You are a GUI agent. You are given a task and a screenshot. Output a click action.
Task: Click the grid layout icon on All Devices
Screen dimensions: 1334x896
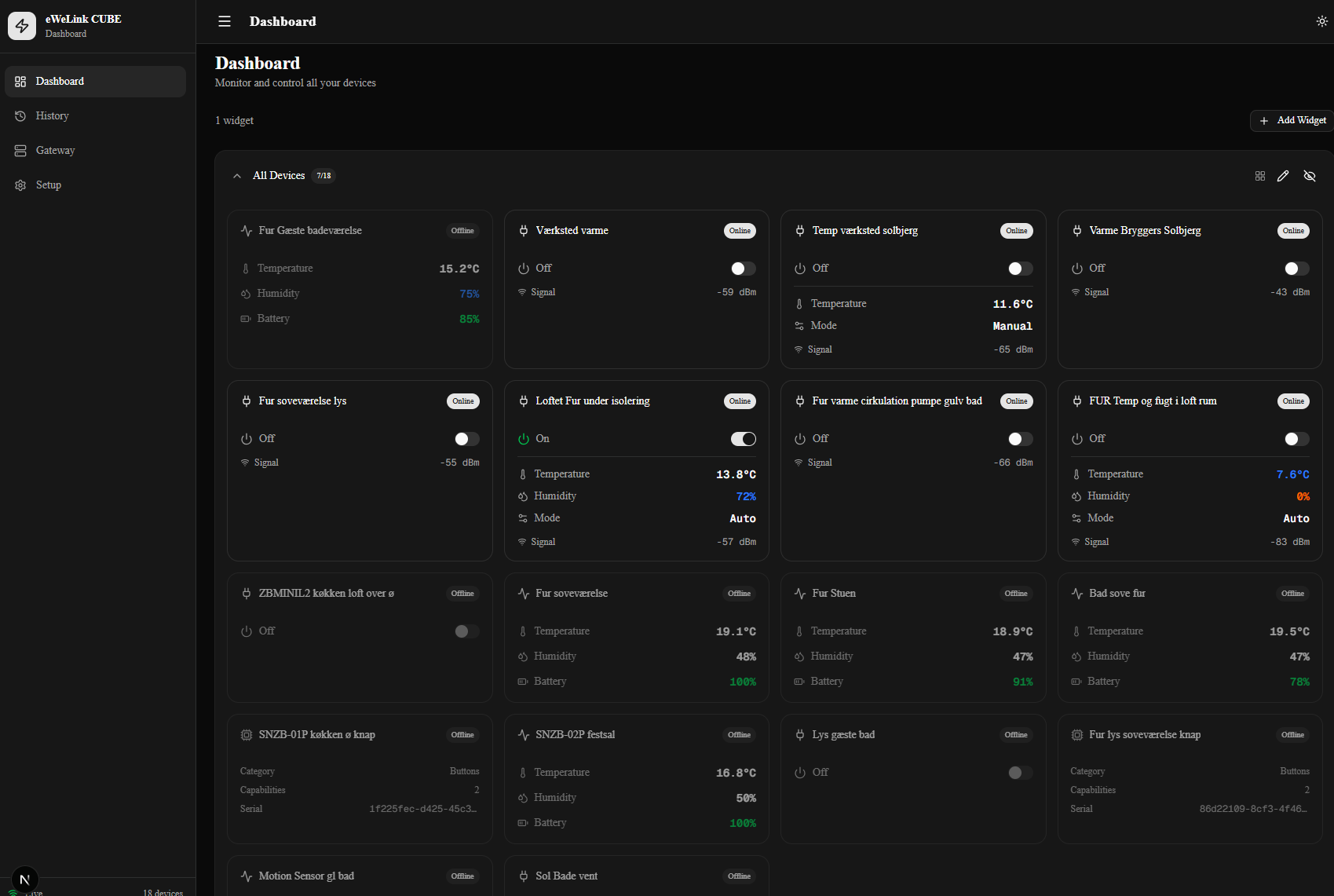click(1260, 176)
